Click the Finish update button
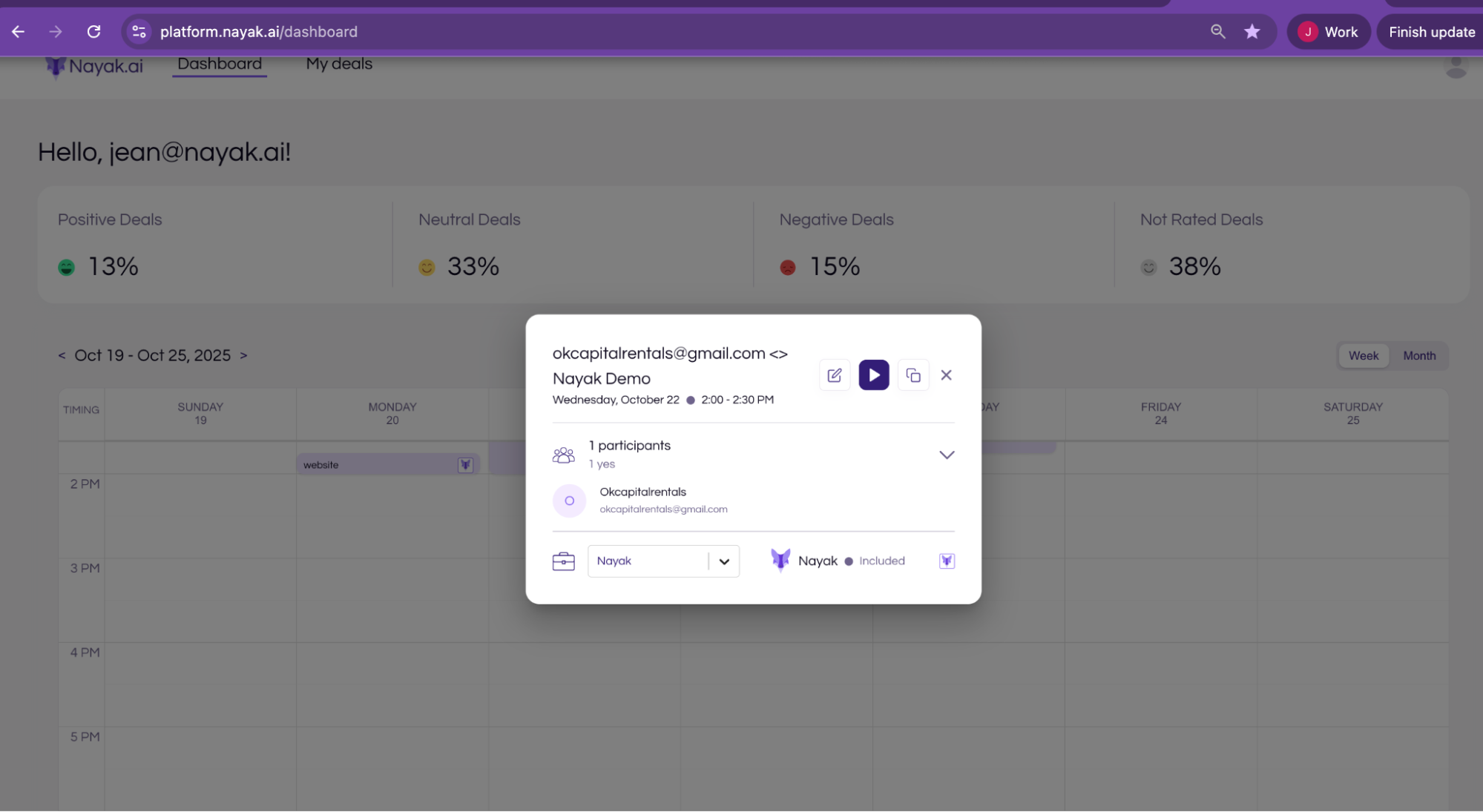This screenshot has width=1483, height=812. point(1431,32)
